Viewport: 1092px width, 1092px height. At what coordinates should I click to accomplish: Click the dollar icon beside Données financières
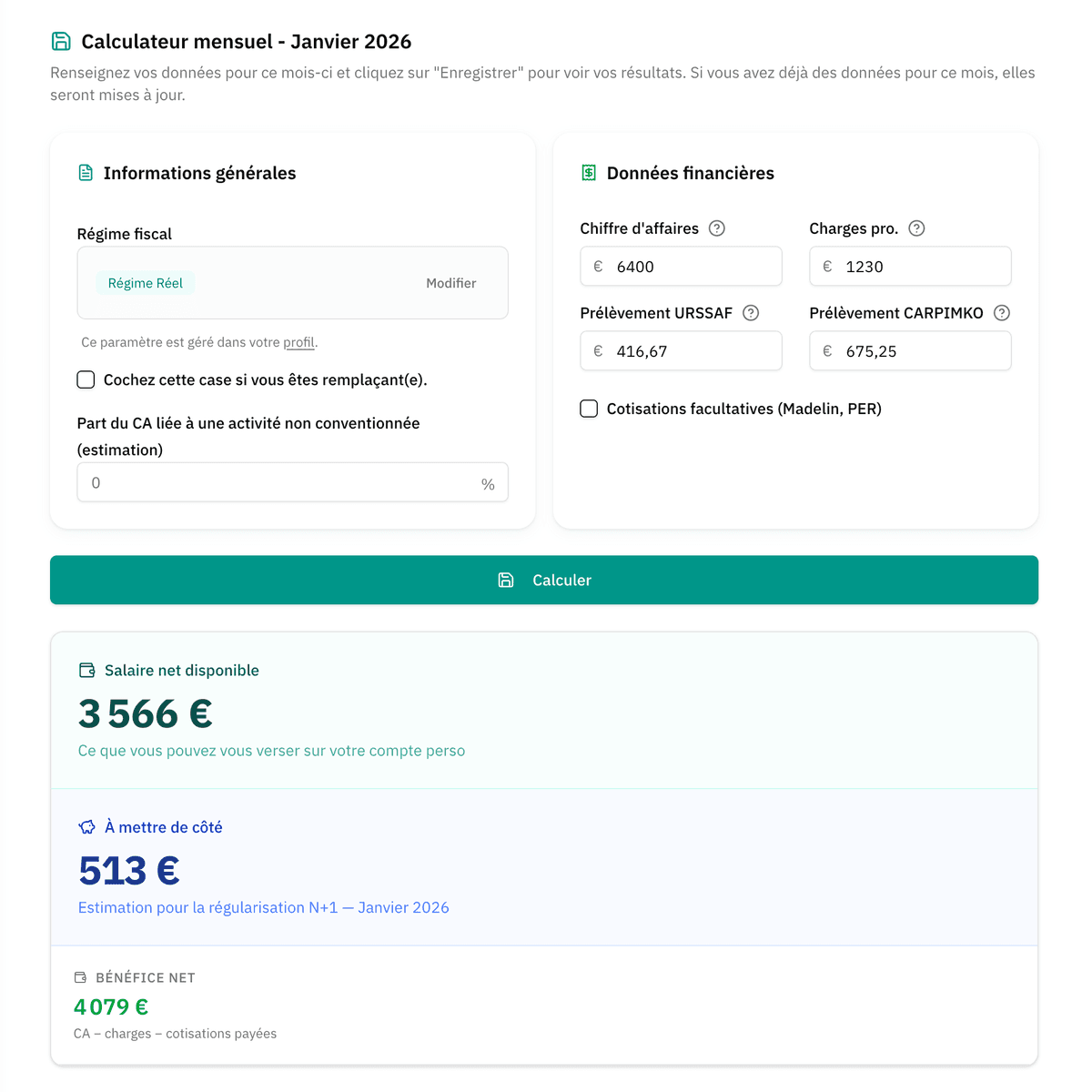point(588,172)
